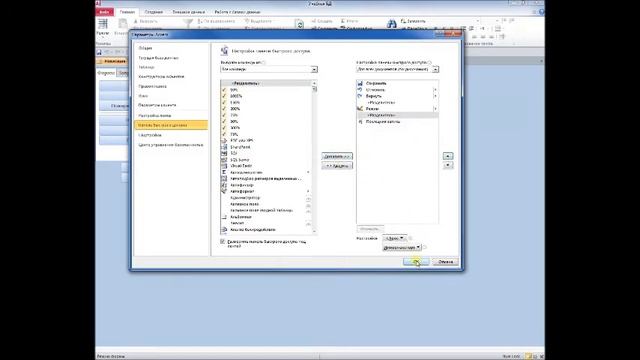Expand the Автовычисления submenu arrow
Image resolution: width=640 pixels, height=360 pixels.
coord(308,172)
